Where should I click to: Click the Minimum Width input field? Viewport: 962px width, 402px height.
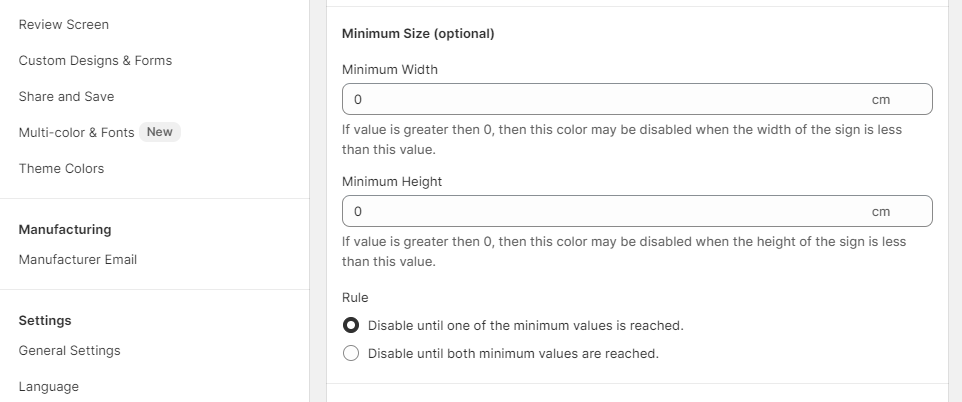pyautogui.click(x=600, y=100)
